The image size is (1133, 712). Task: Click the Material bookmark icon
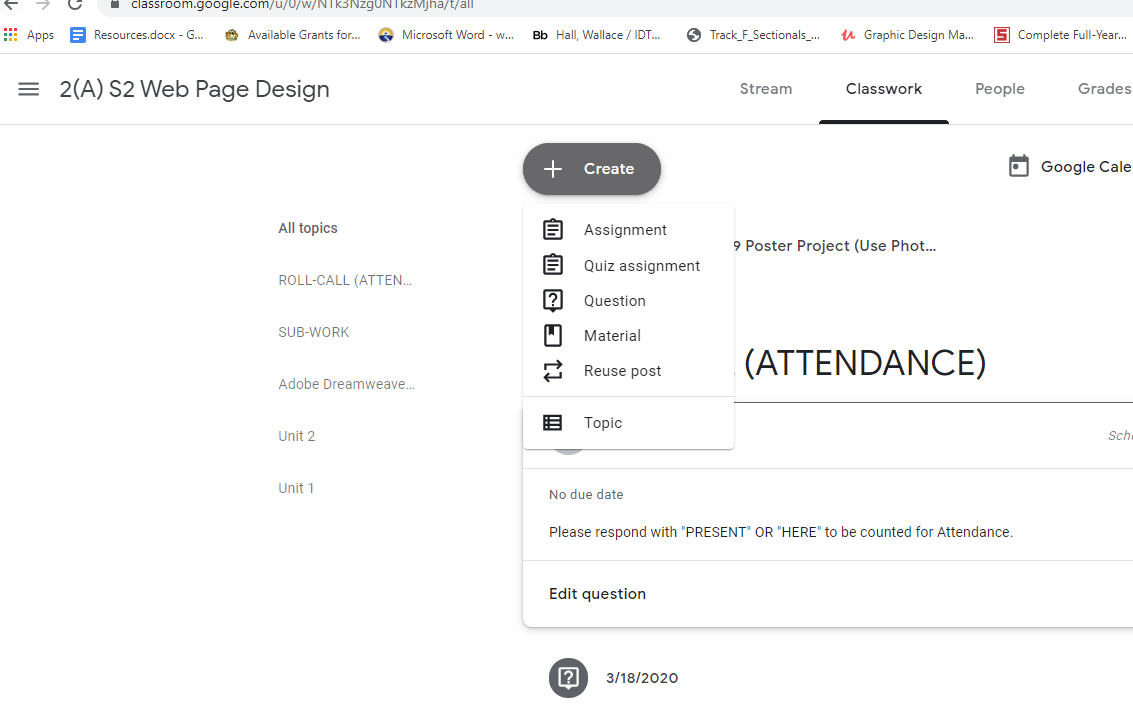553,335
